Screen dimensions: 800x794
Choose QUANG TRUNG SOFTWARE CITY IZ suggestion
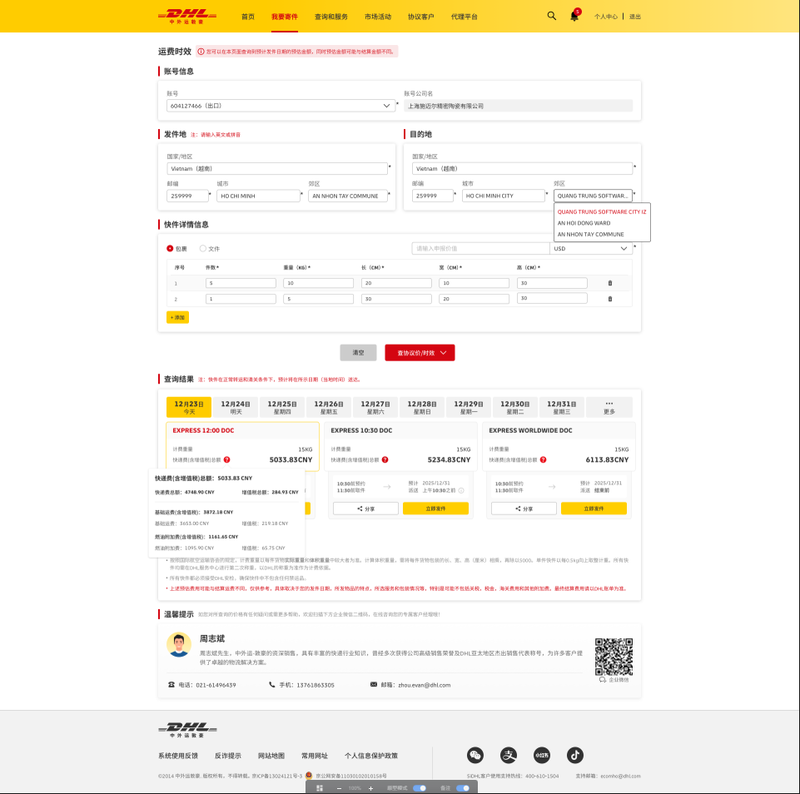point(602,212)
